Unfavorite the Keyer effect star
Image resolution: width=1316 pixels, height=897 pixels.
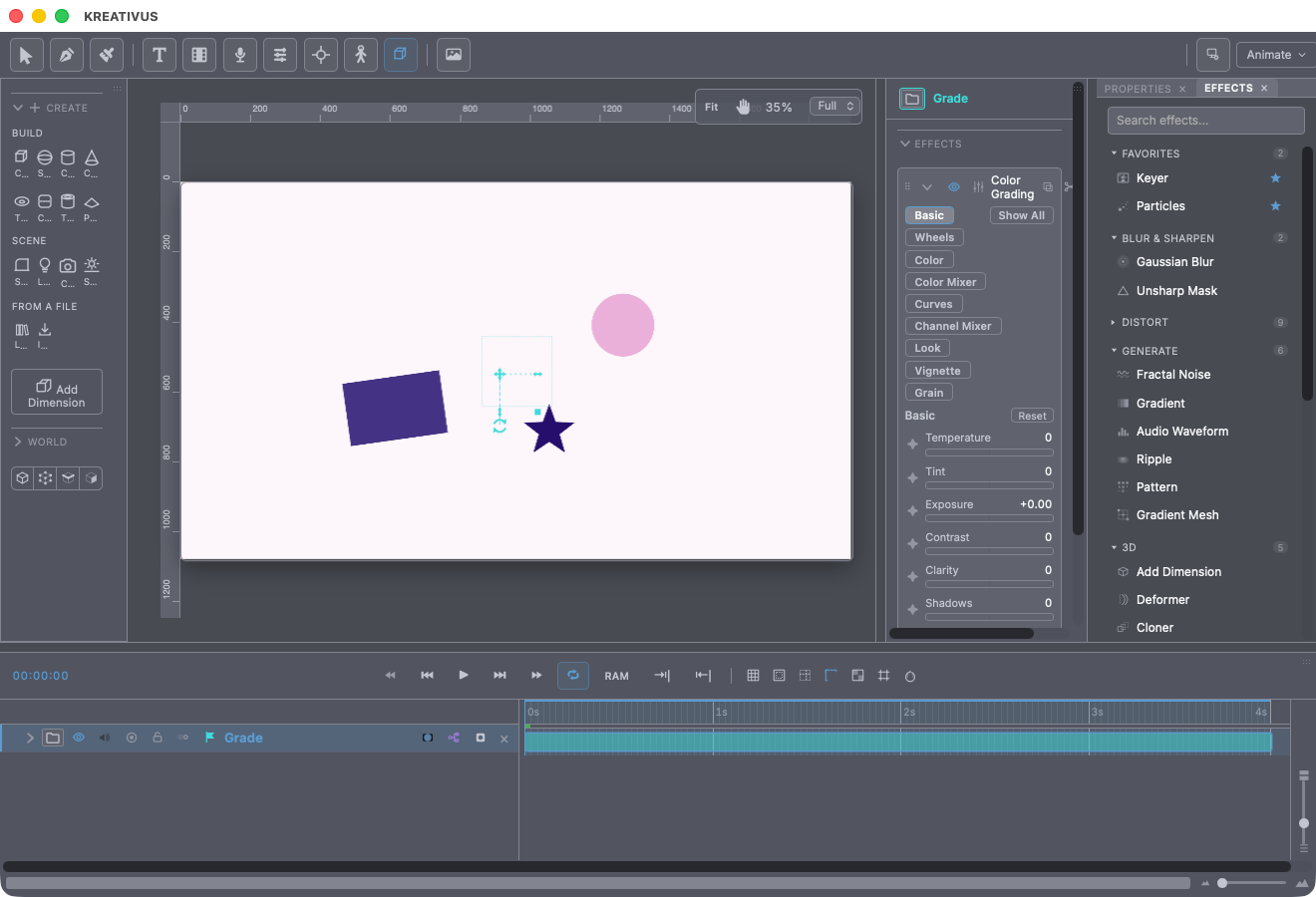tap(1275, 178)
